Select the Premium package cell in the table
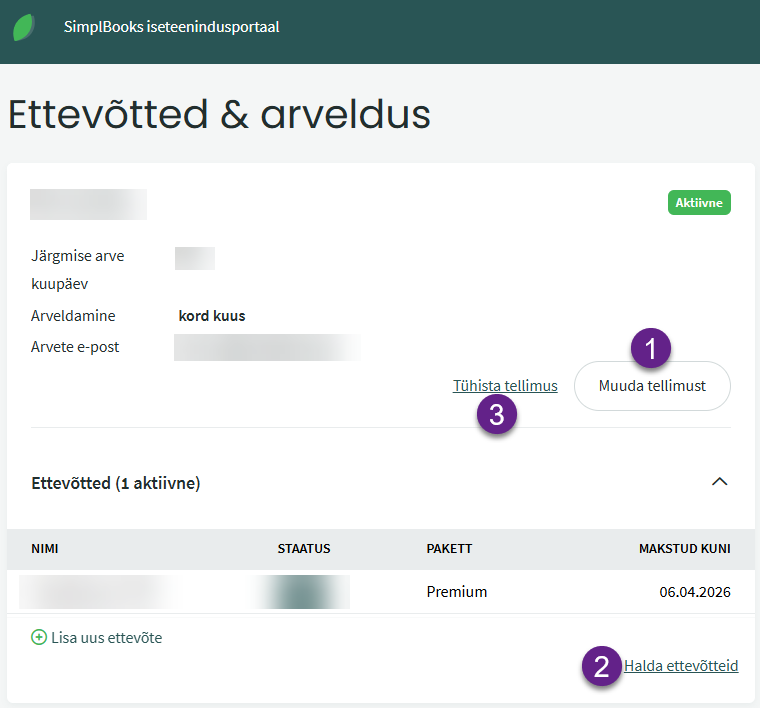Screen dimensions: 760x708 [x=457, y=592]
